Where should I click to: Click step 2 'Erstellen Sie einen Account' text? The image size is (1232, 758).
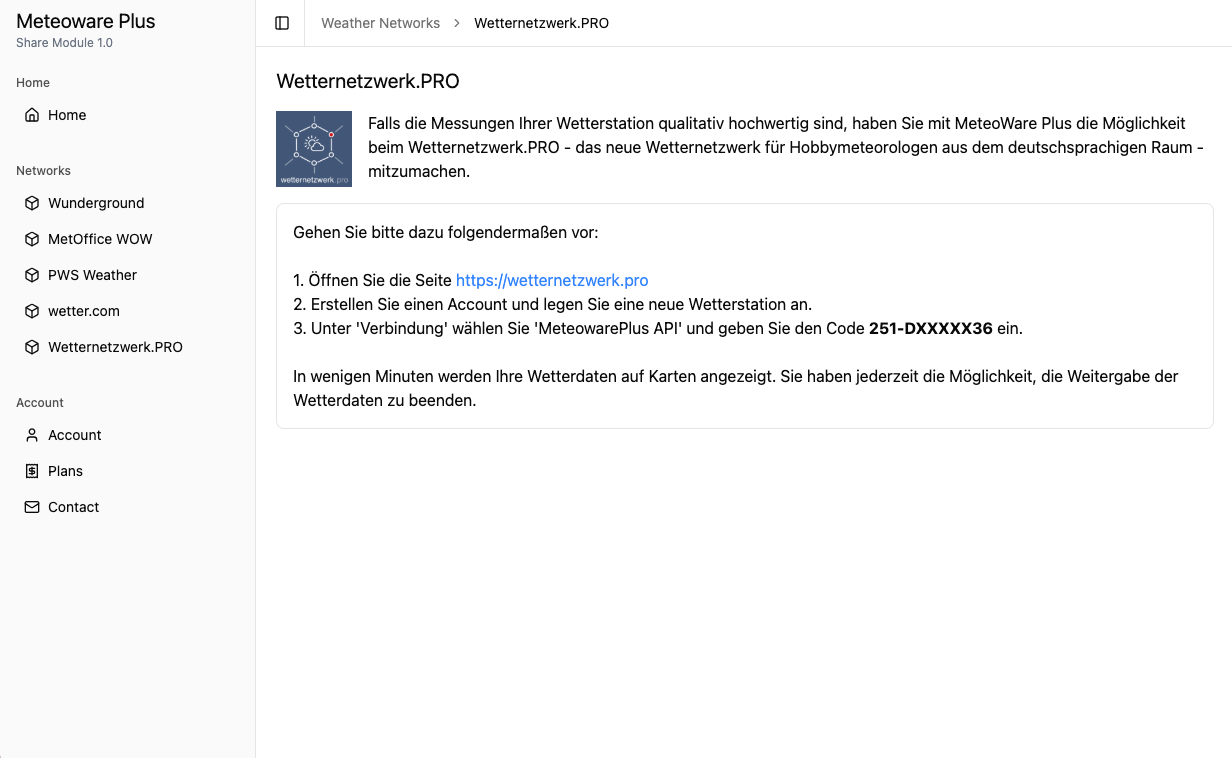tap(552, 305)
